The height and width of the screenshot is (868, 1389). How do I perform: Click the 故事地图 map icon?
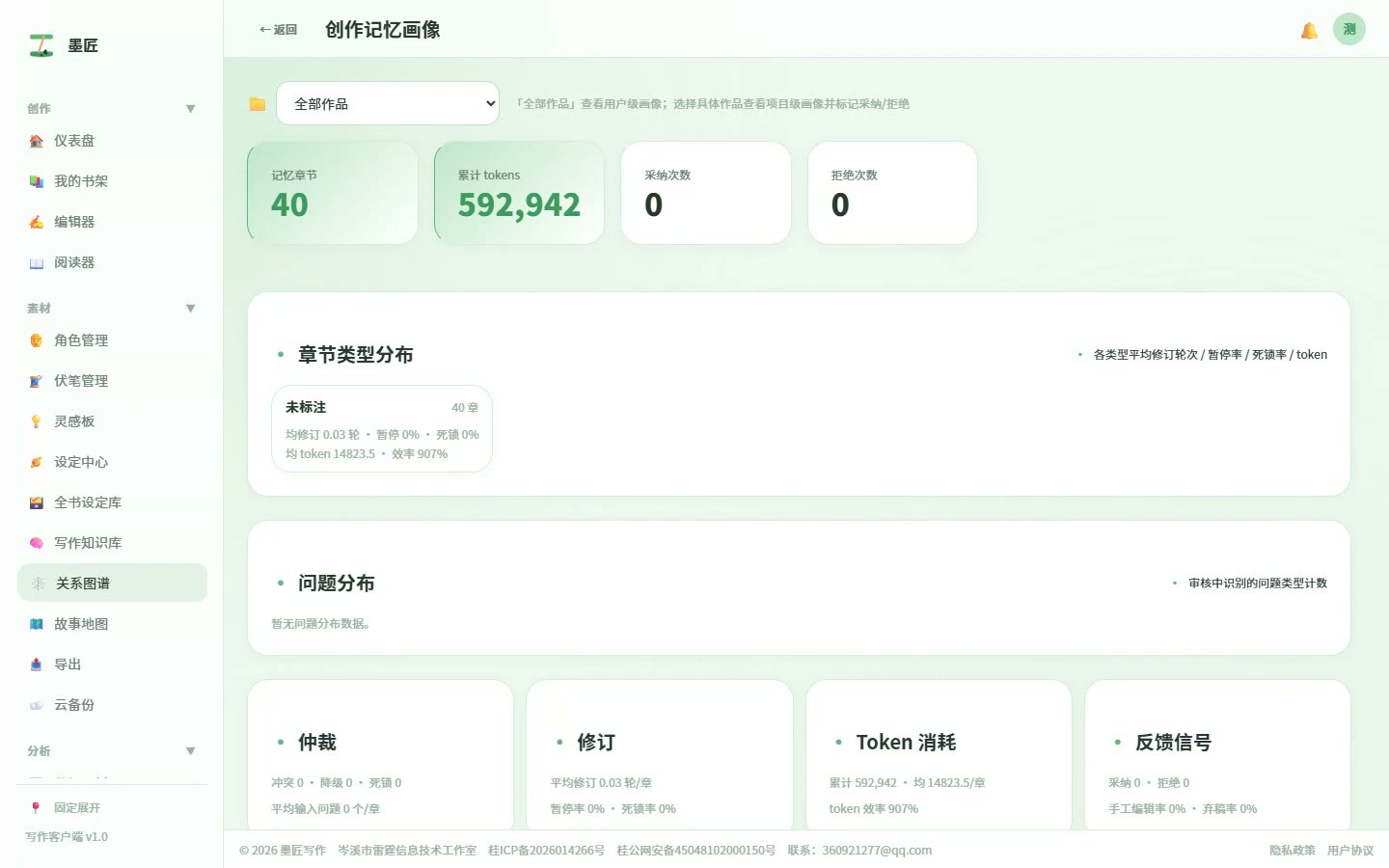click(37, 624)
